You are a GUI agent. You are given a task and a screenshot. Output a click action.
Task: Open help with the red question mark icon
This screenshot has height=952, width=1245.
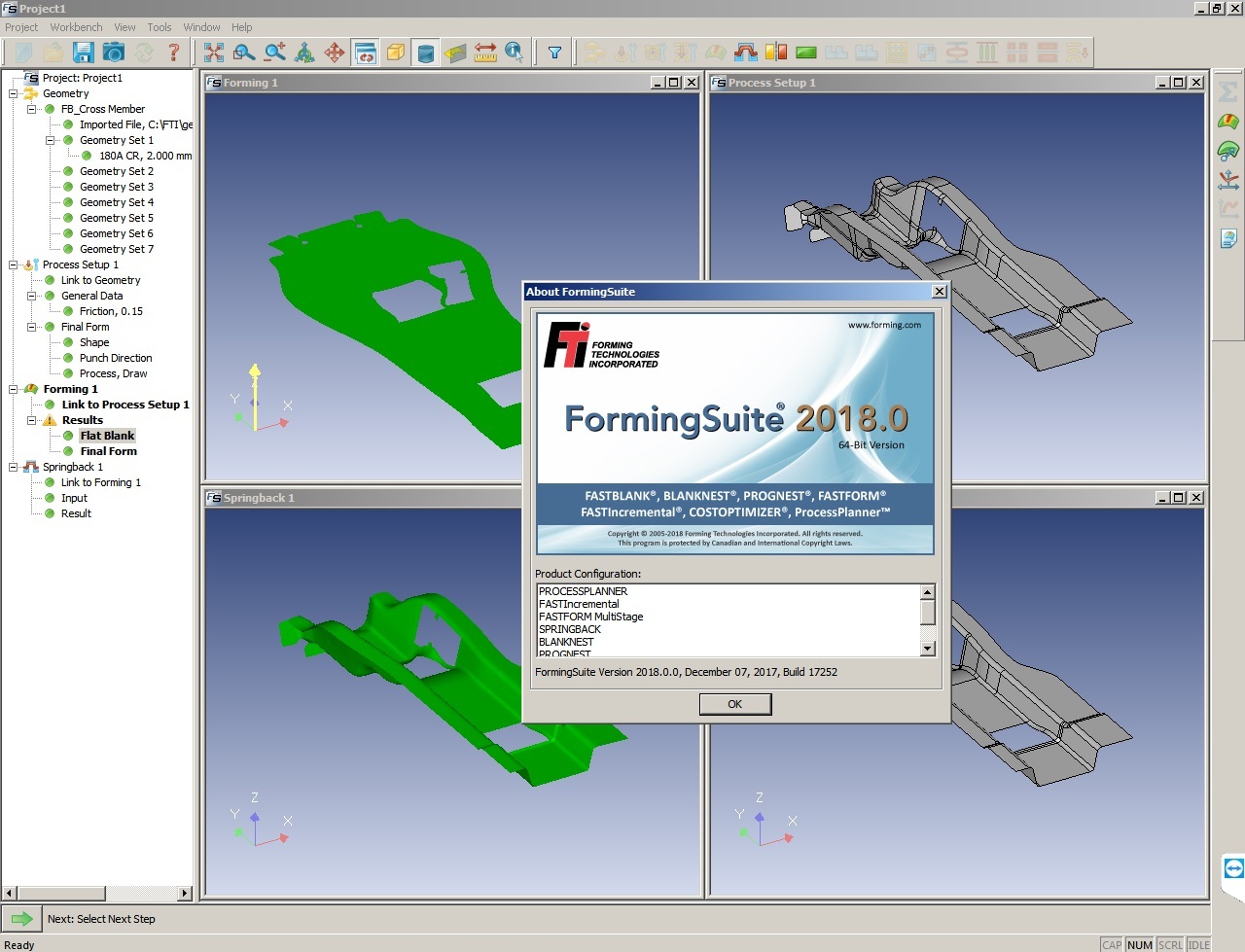[174, 53]
